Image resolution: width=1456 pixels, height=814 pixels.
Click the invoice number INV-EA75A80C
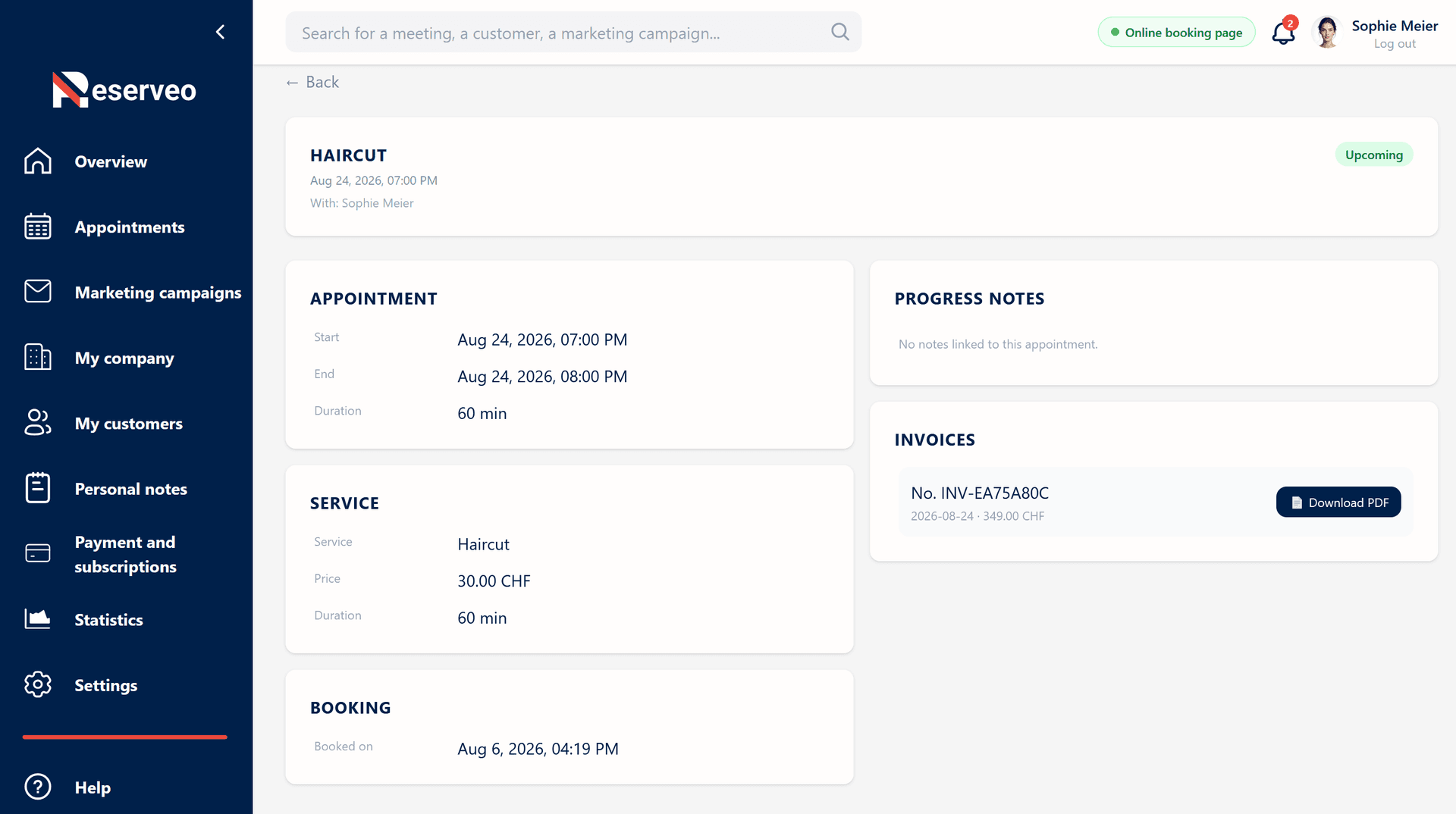coord(980,493)
